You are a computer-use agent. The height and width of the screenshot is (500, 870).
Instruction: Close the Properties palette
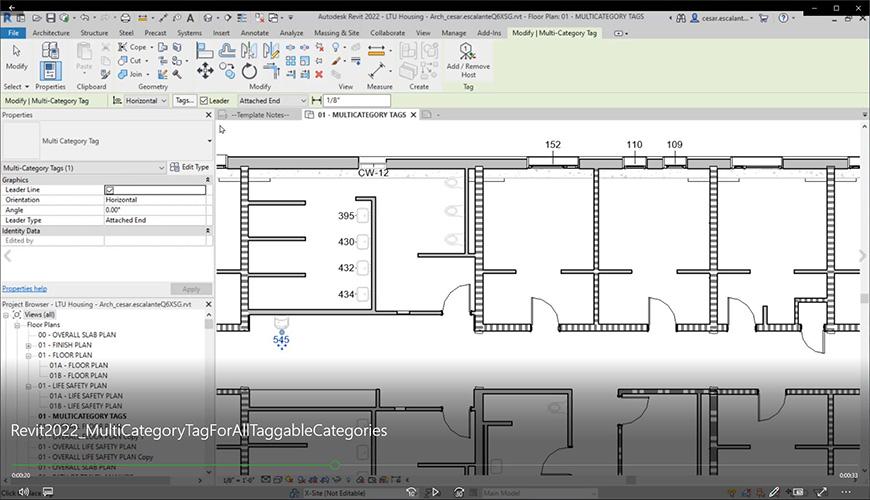pyautogui.click(x=209, y=115)
